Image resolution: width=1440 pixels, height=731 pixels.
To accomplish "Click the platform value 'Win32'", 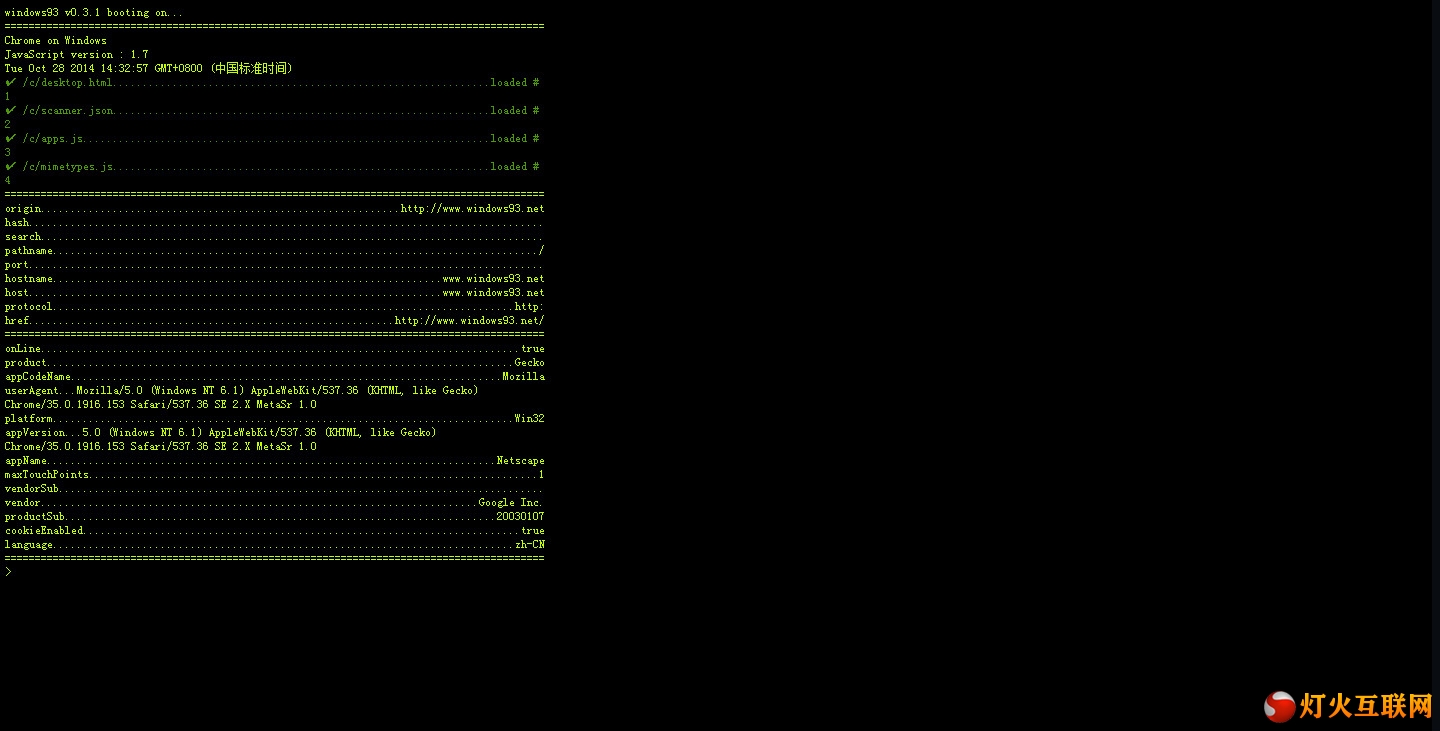I will pos(530,419).
